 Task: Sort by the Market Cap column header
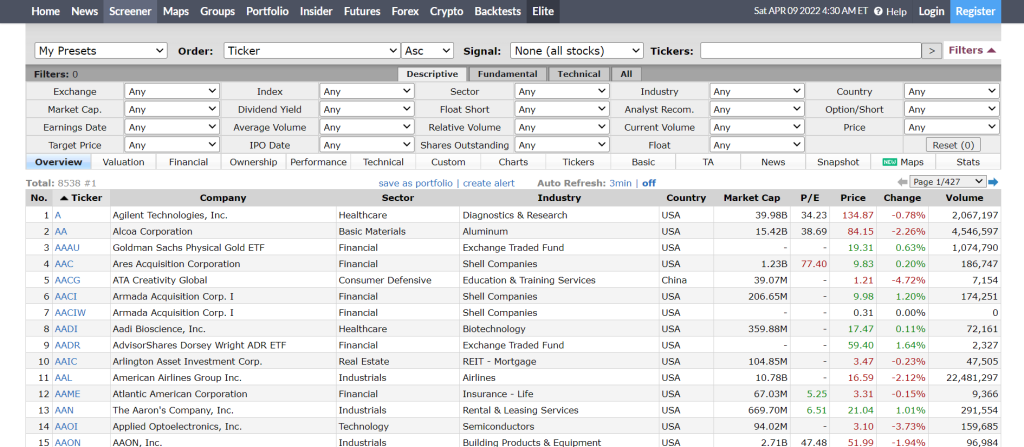click(x=751, y=198)
